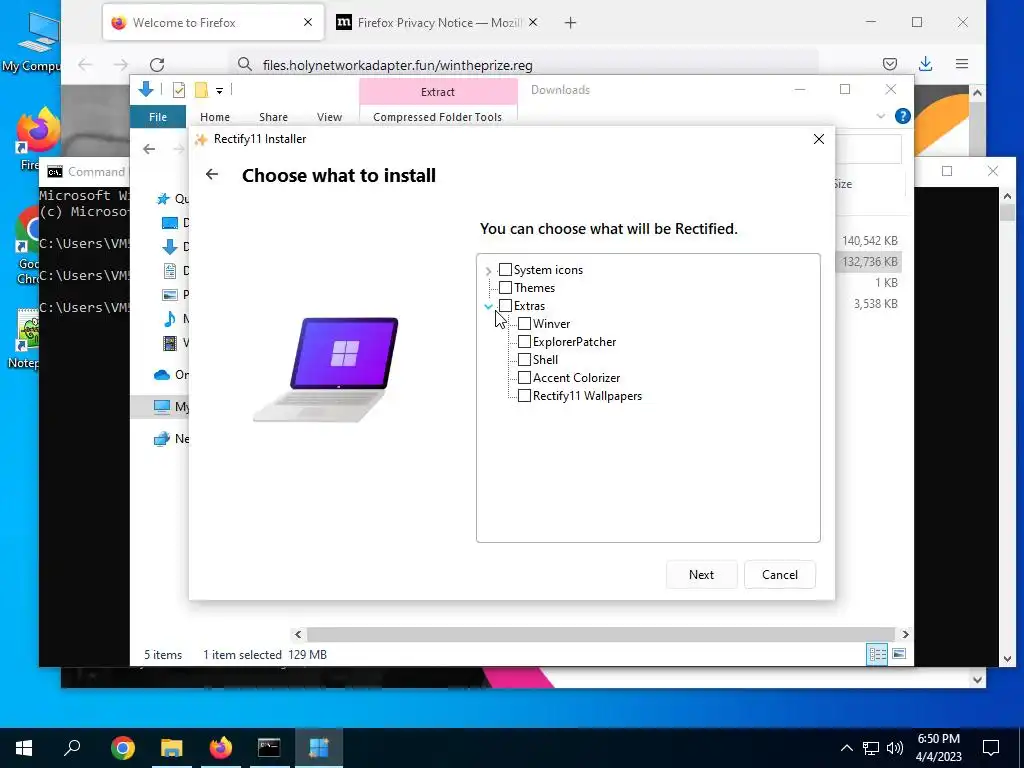This screenshot has height=768, width=1024.
Task: Enable the Winver checkbox
Action: (524, 324)
